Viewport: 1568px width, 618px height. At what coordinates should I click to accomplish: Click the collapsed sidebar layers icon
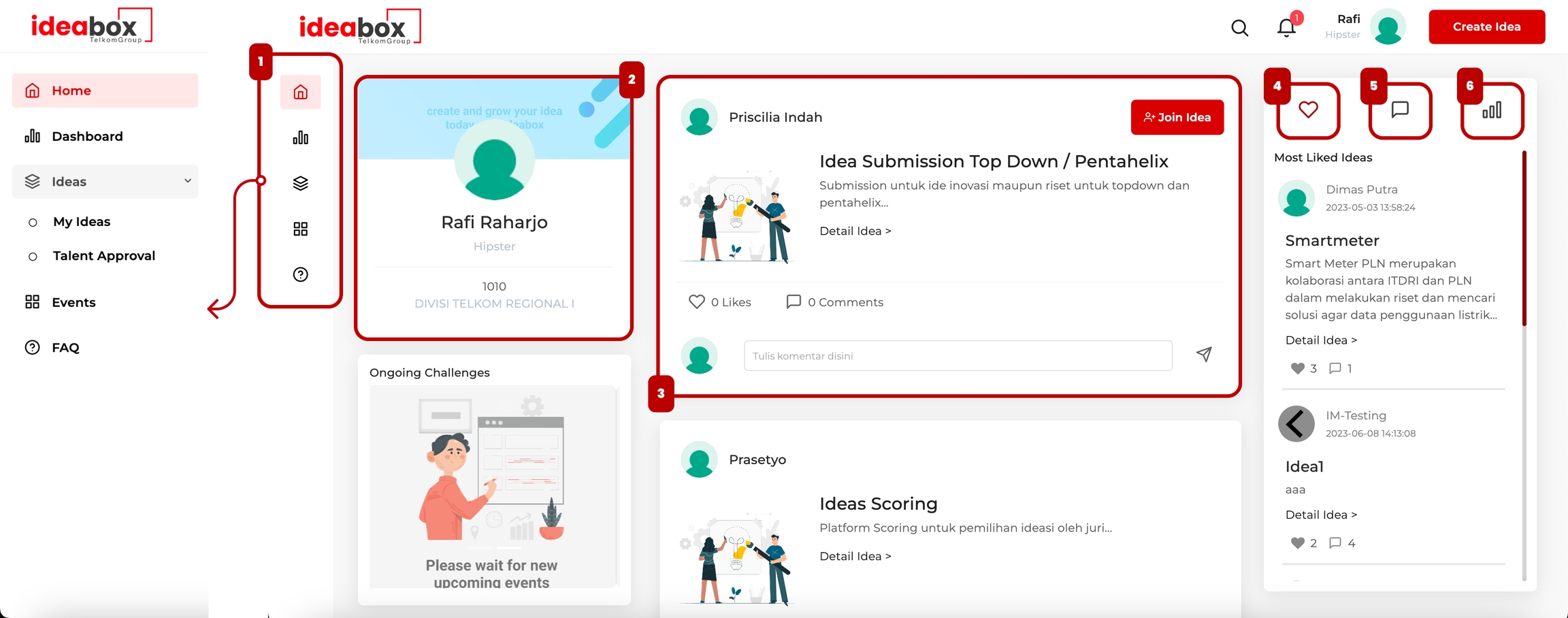click(300, 183)
